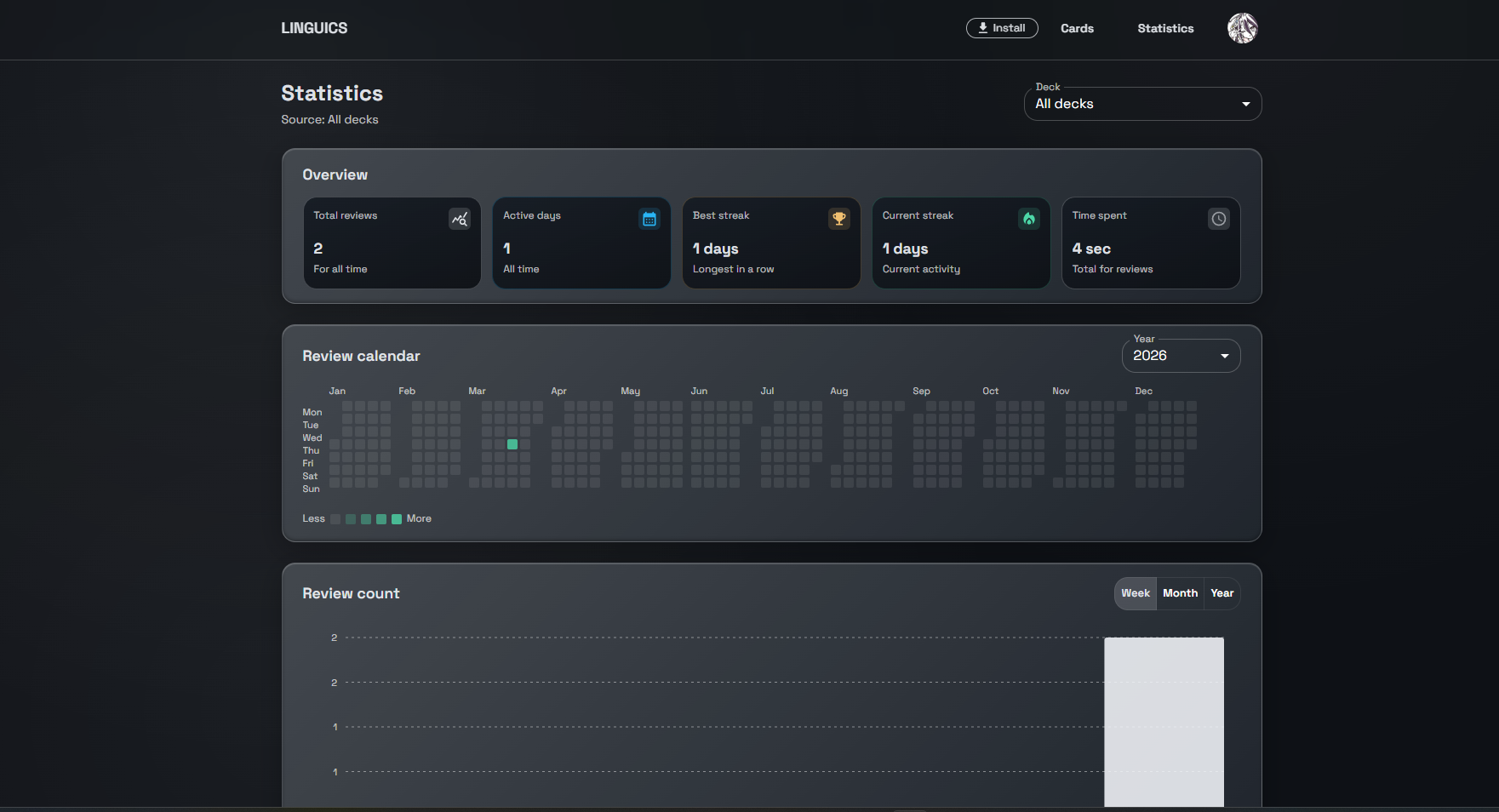Click the LINGUICS logo
Screen dimensions: 1499x812
pyautogui.click(x=314, y=28)
